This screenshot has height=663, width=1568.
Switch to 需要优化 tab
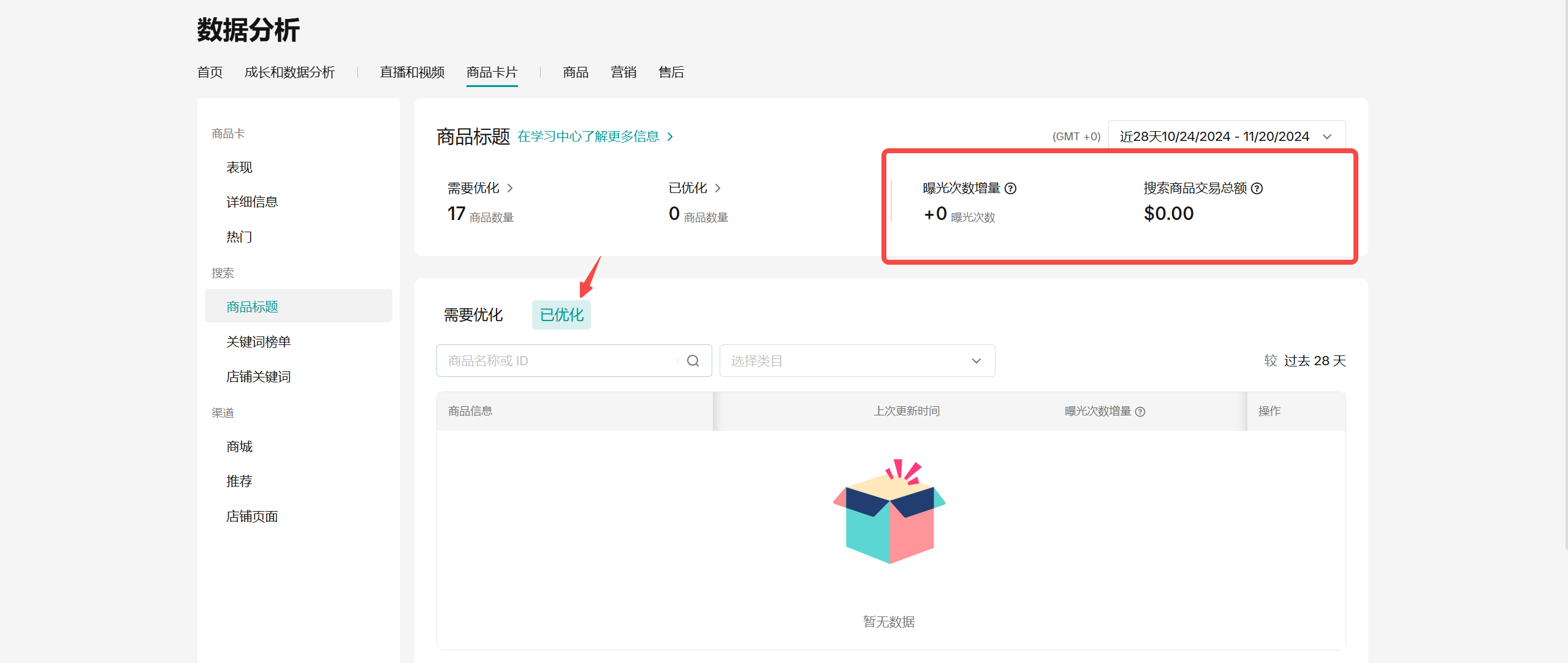(473, 315)
